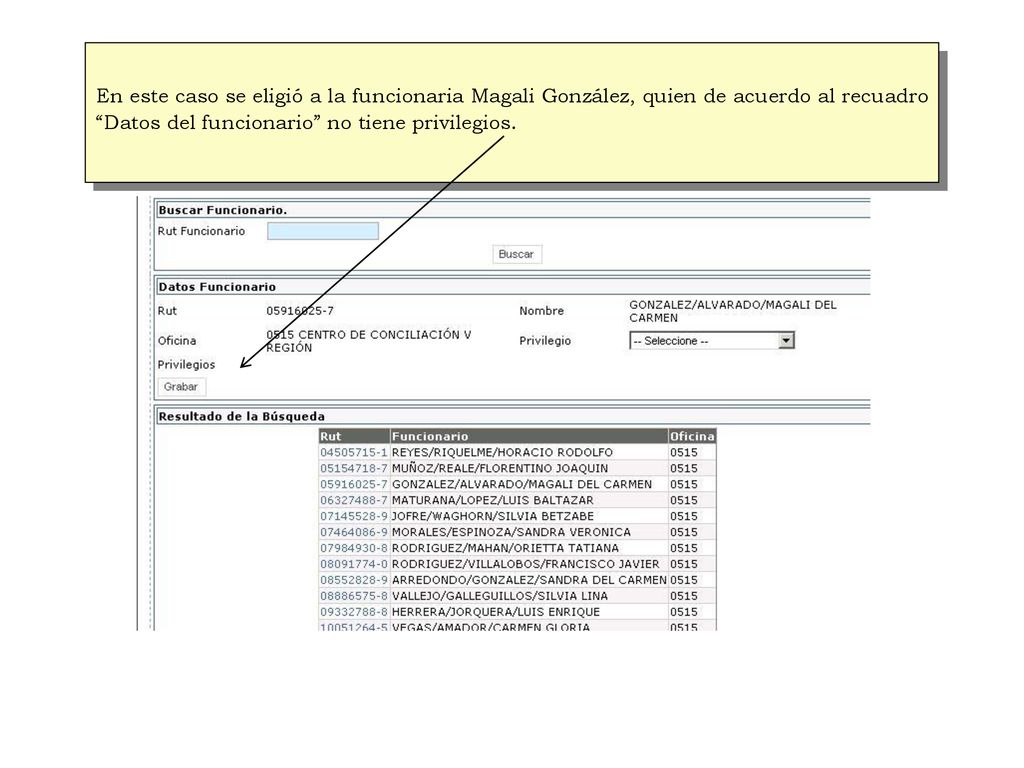Open Rut link 08091774-0
The height and width of the screenshot is (768, 1024).
coord(353,564)
